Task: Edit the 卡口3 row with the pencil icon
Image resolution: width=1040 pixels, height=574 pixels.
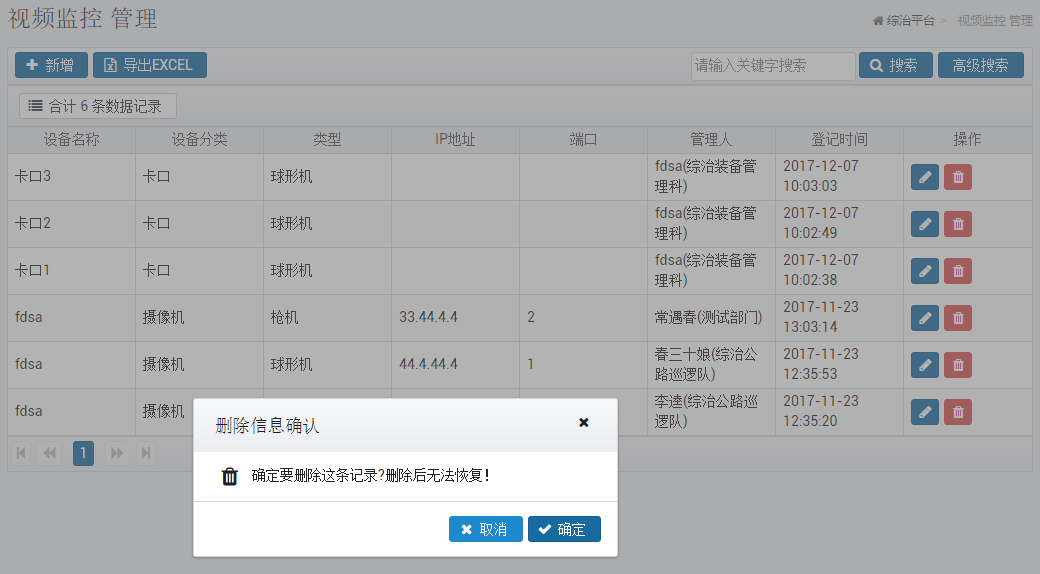Action: click(925, 177)
